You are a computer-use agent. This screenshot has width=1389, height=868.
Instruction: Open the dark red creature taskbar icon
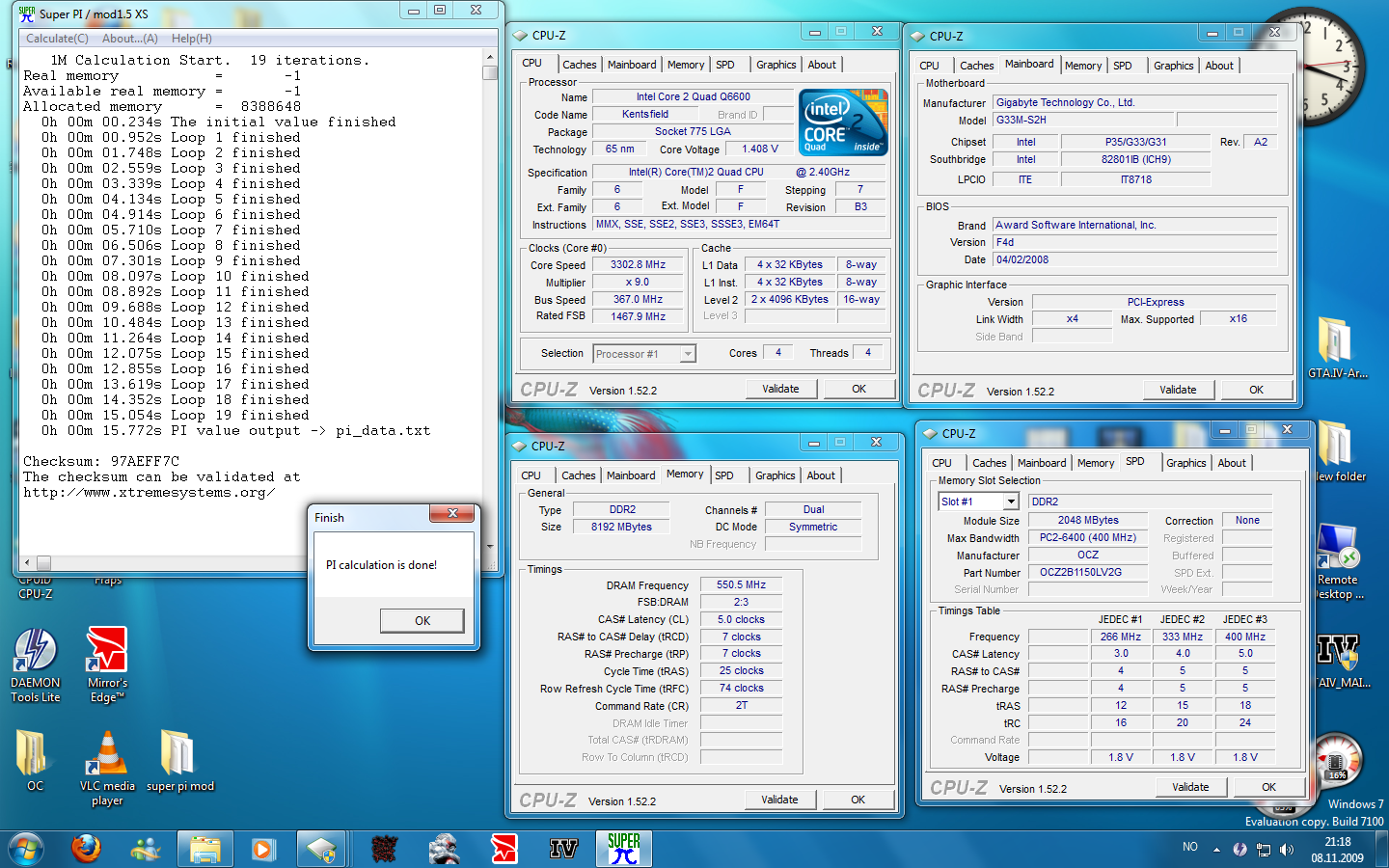pyautogui.click(x=384, y=849)
